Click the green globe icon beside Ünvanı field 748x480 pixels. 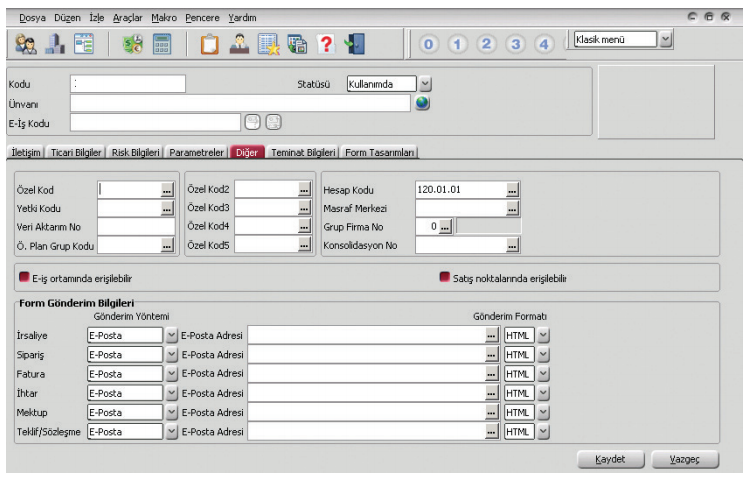[x=422, y=103]
